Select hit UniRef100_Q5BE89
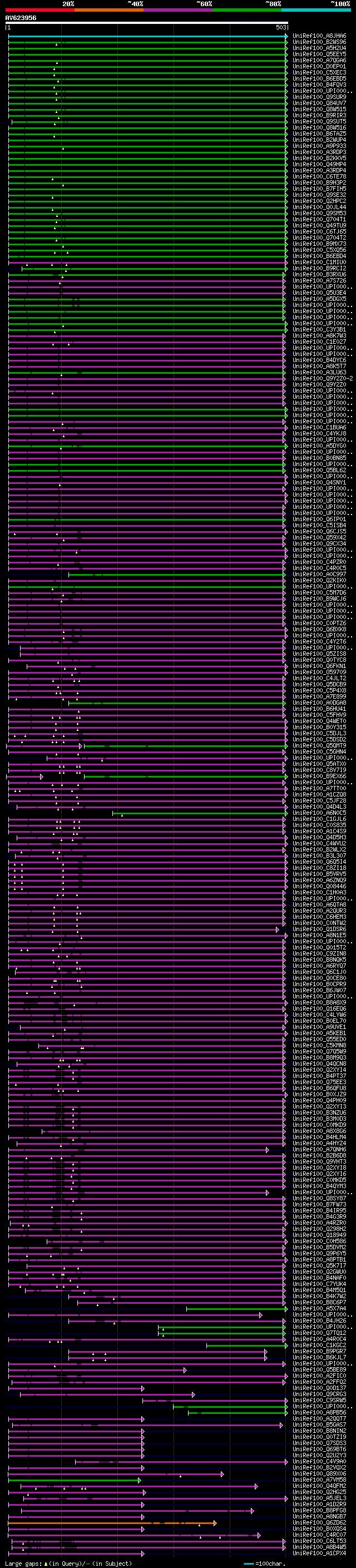 pyautogui.click(x=319, y=1370)
